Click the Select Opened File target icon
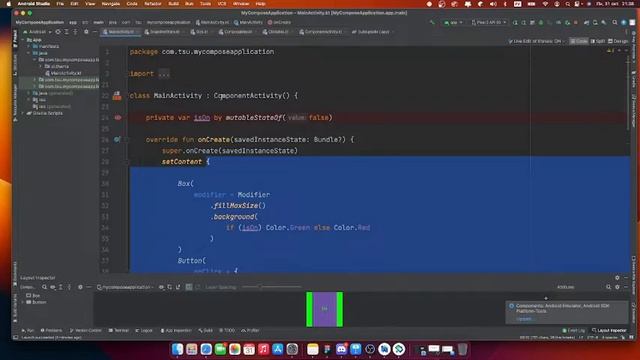Screen dimensions: 640x360 [x=58, y=31]
